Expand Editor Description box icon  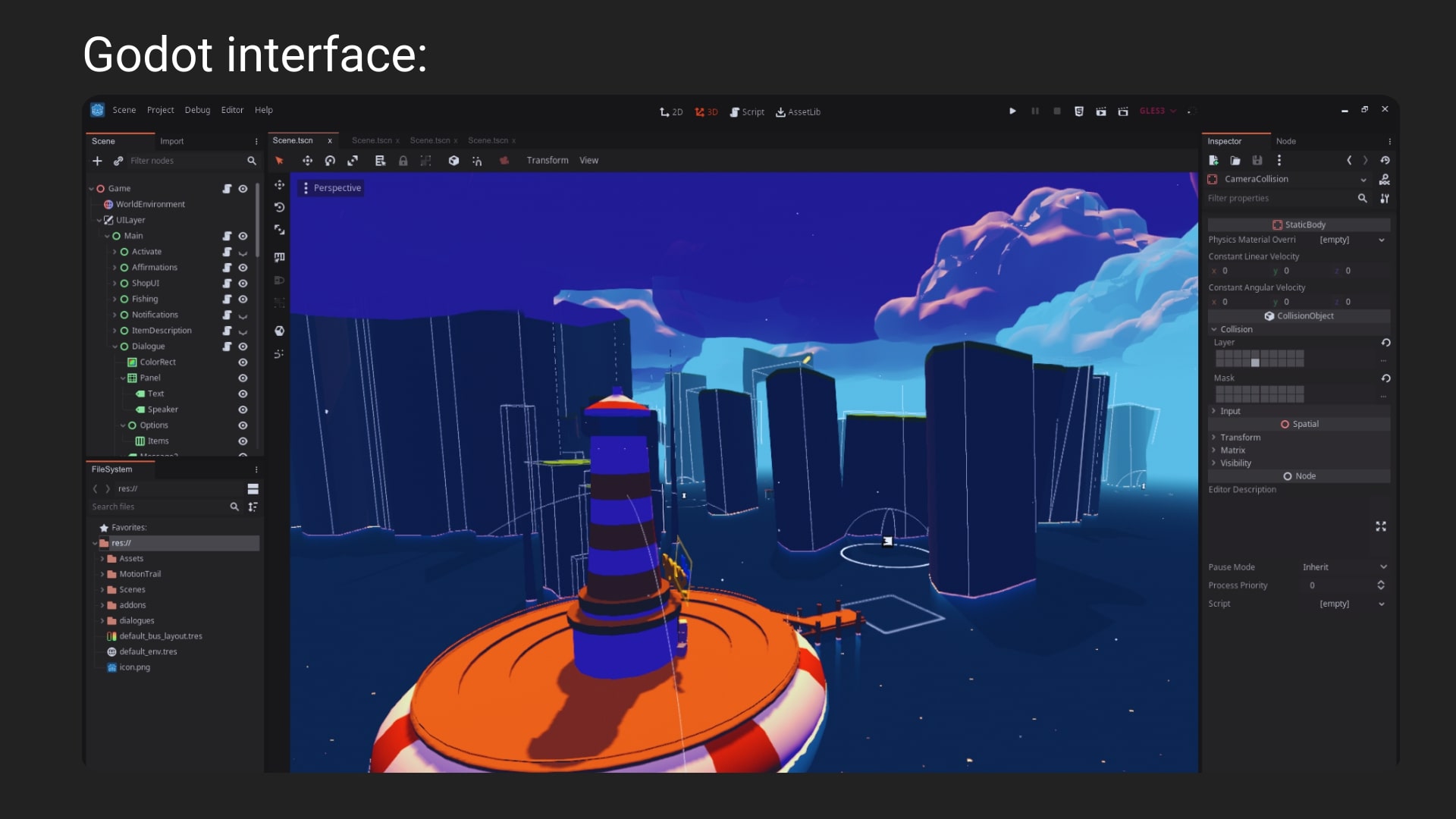(1381, 526)
